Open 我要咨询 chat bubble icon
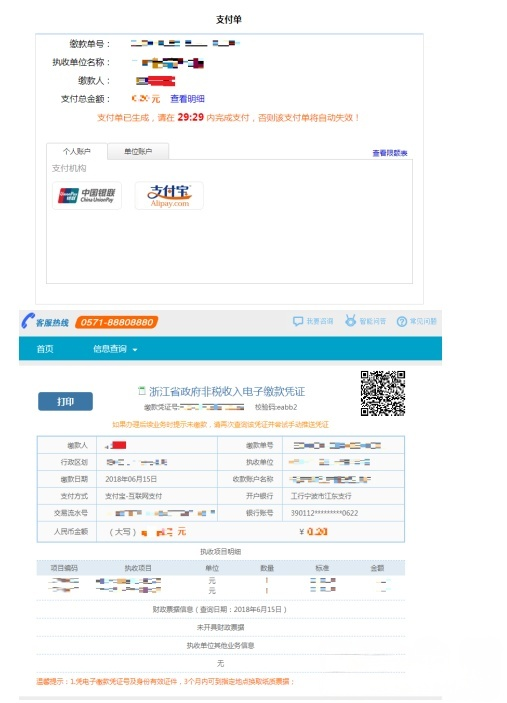This screenshot has width=507, height=703. [298, 321]
